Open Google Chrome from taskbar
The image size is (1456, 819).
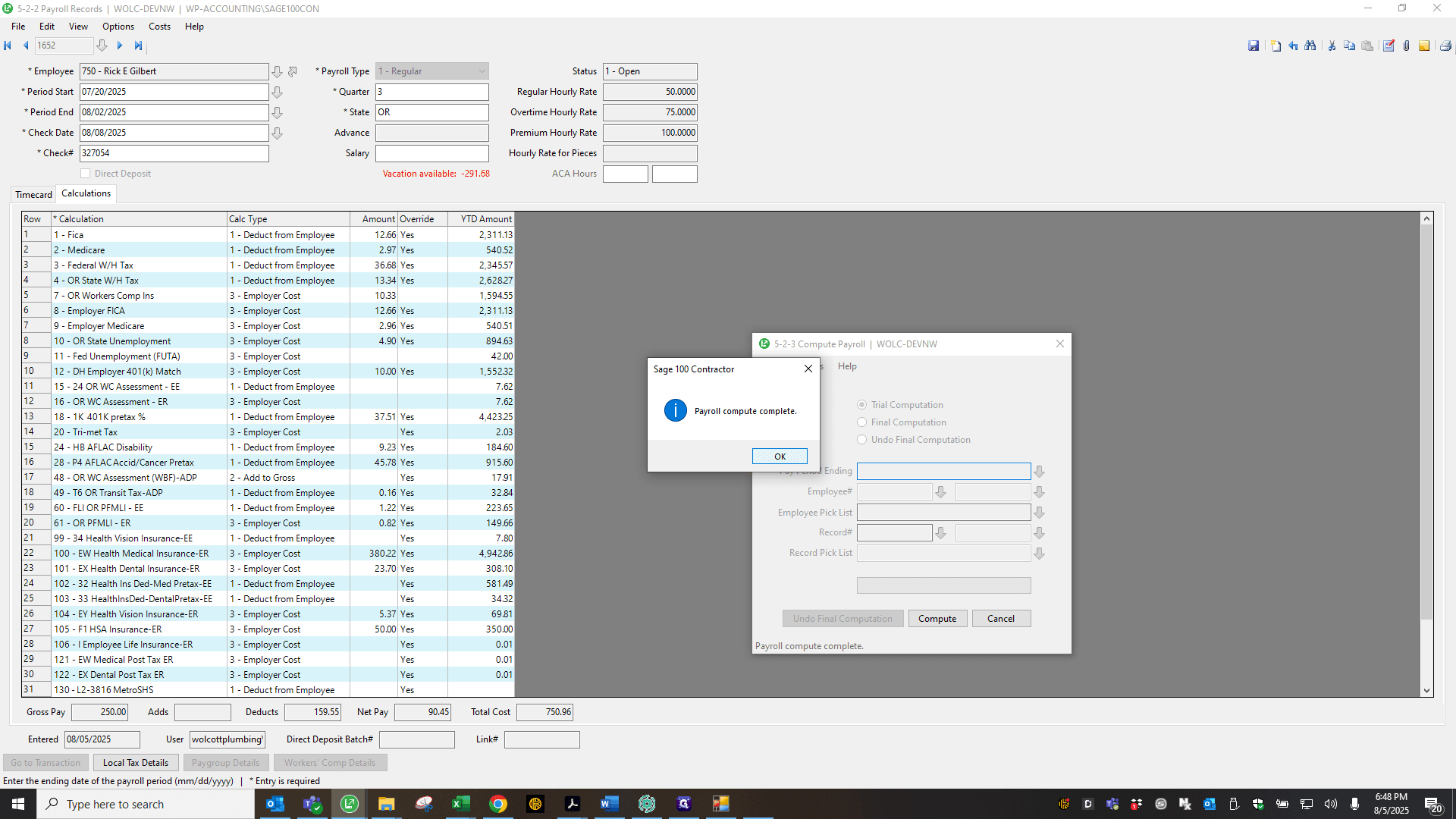[x=497, y=804]
